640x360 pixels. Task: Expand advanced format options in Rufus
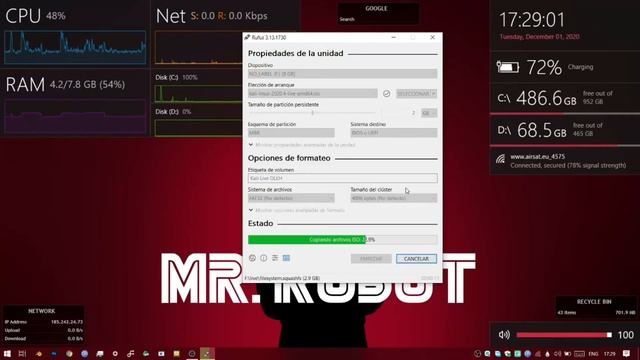[297, 210]
